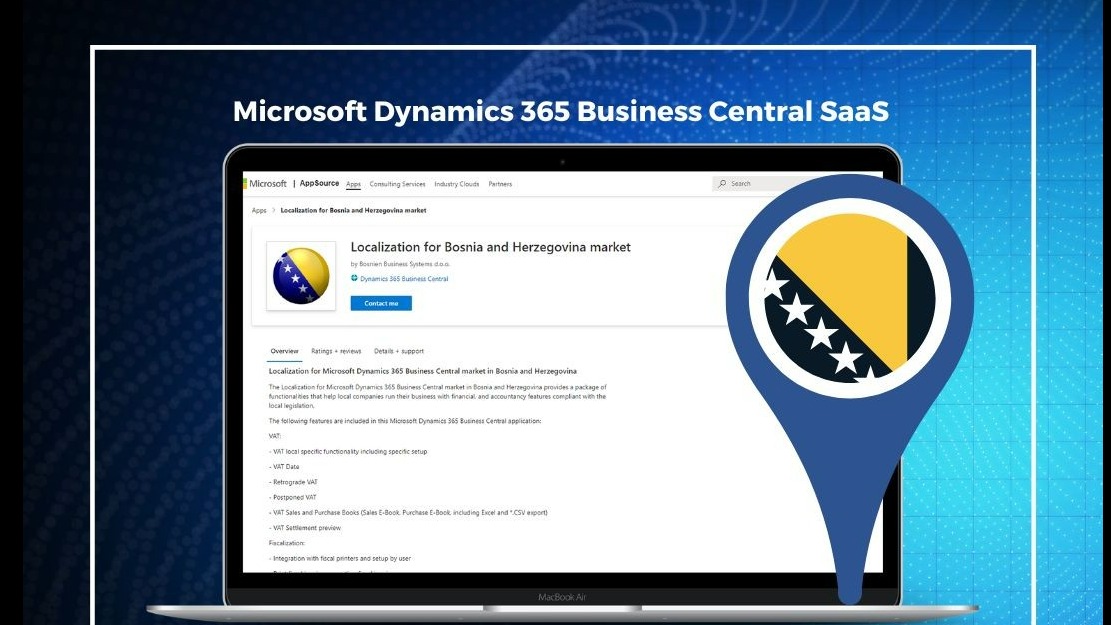The width and height of the screenshot is (1111, 625).
Task: Click the app title 'Localization for Bosnia and Herzegovina market'
Action: pos(490,247)
